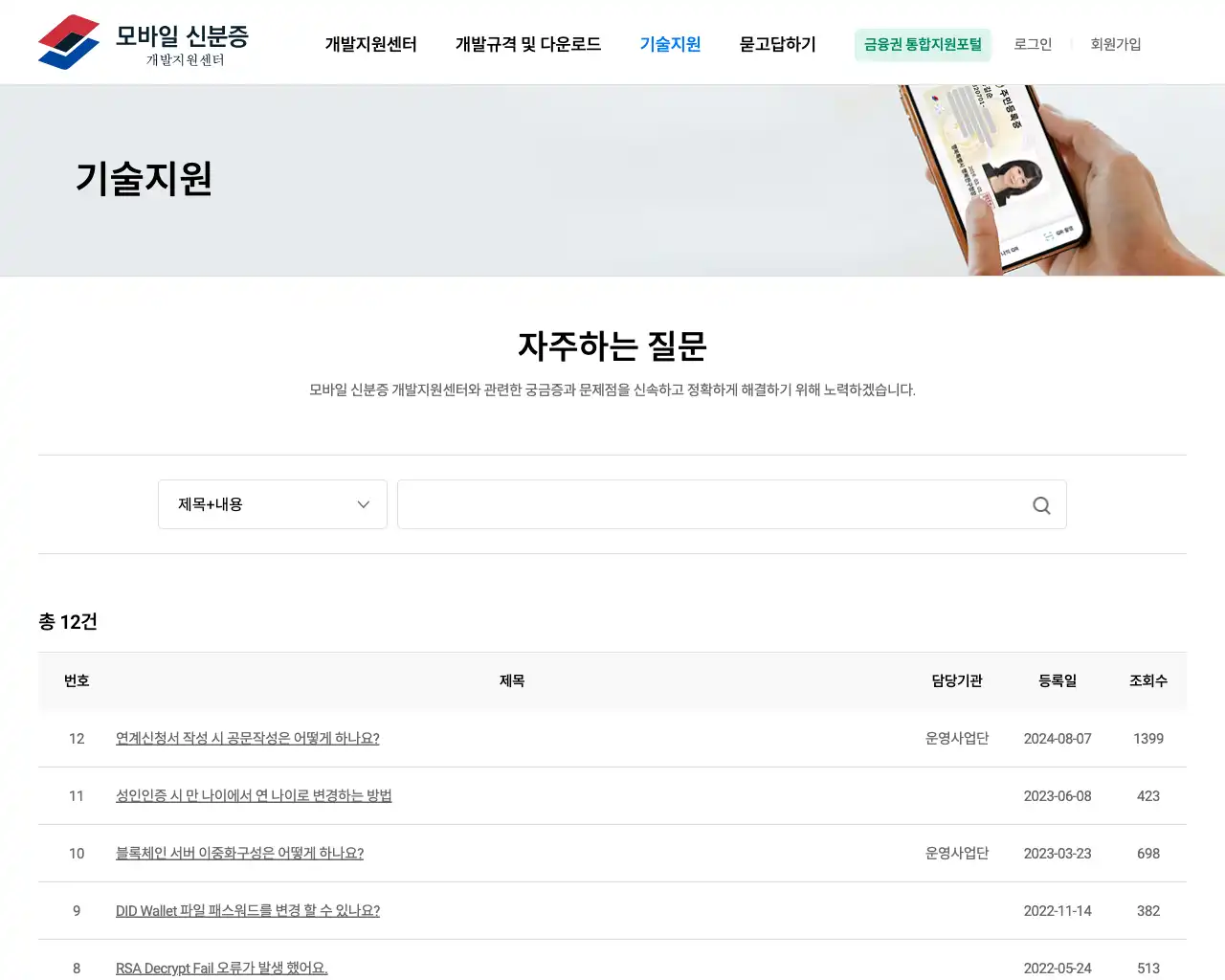1225x980 pixels.
Task: Click the search keyword input field
Action: coord(708,504)
